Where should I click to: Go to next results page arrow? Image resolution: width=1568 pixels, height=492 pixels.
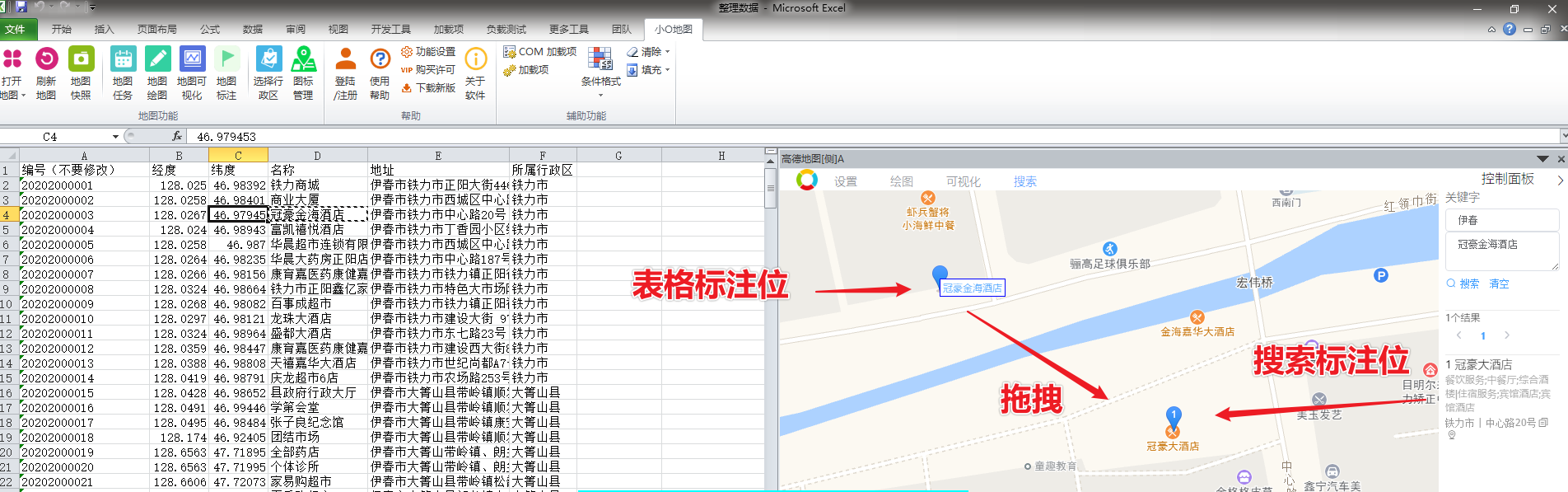coord(1507,335)
